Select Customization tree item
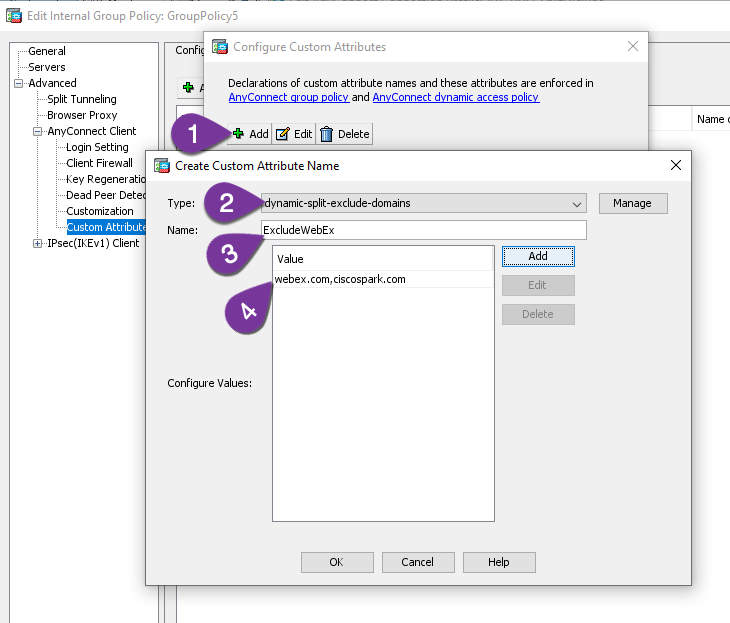 [100, 211]
